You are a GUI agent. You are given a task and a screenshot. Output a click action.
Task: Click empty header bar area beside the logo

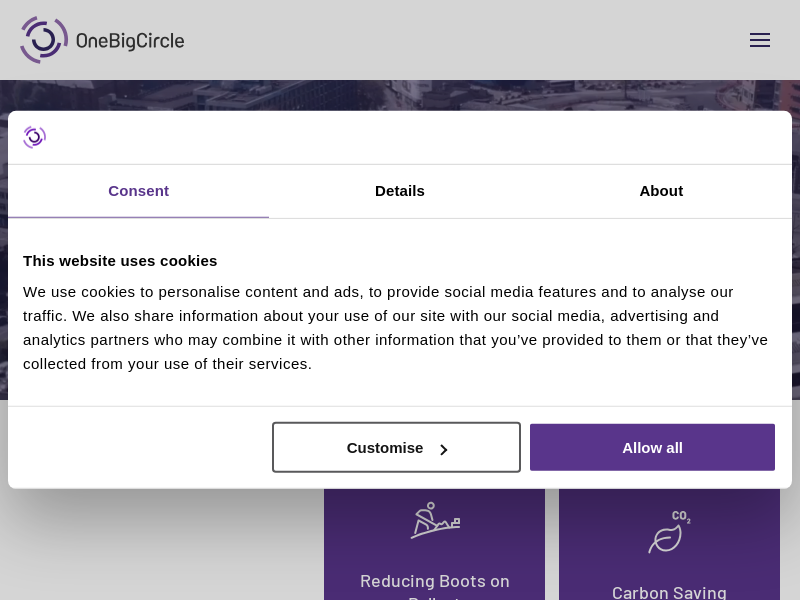click(x=450, y=40)
